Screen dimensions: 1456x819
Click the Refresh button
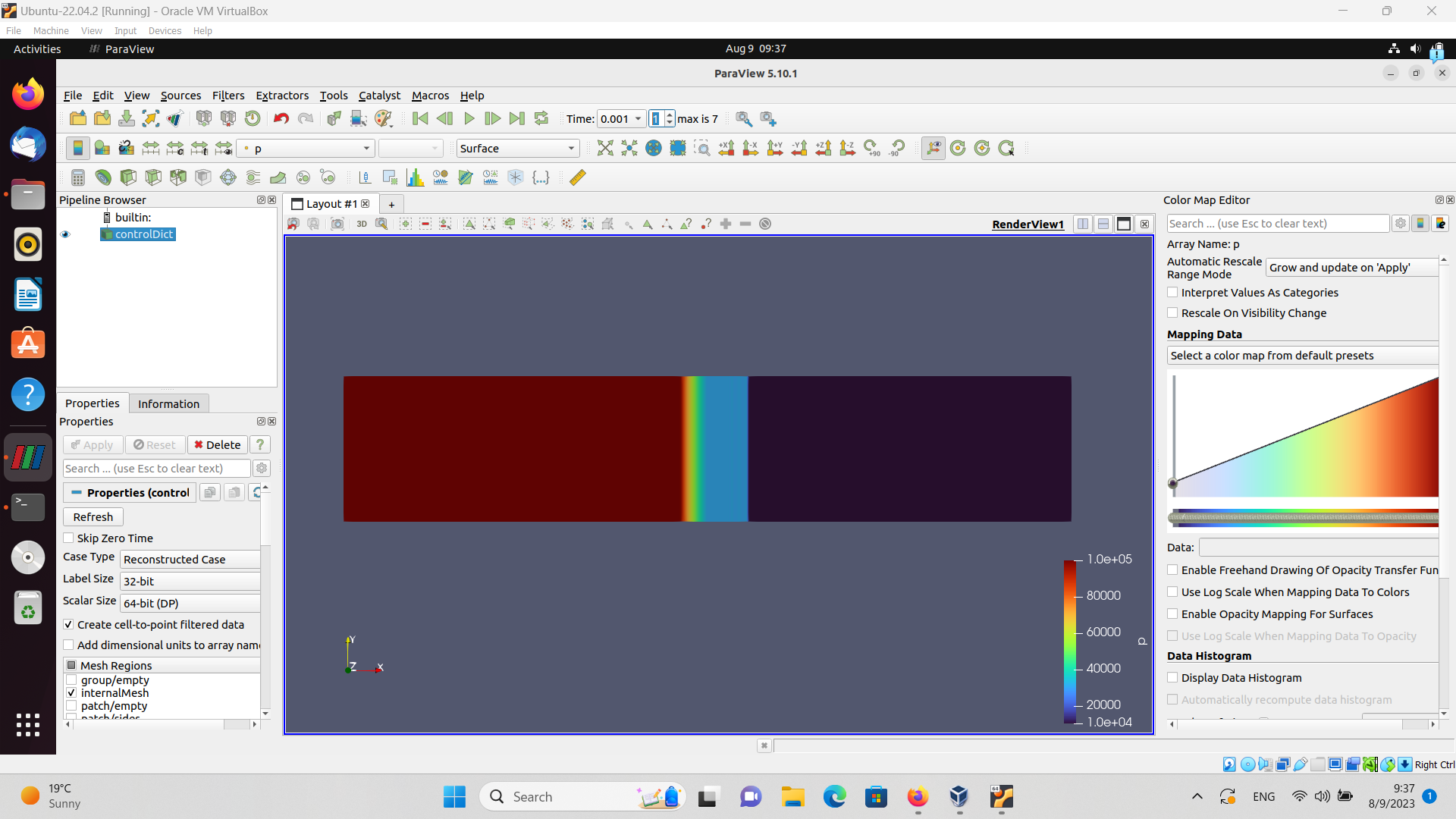[93, 517]
